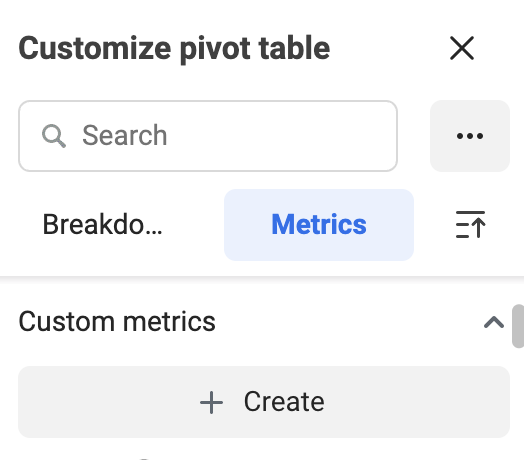Show more panel options via ellipsis button

click(470, 136)
